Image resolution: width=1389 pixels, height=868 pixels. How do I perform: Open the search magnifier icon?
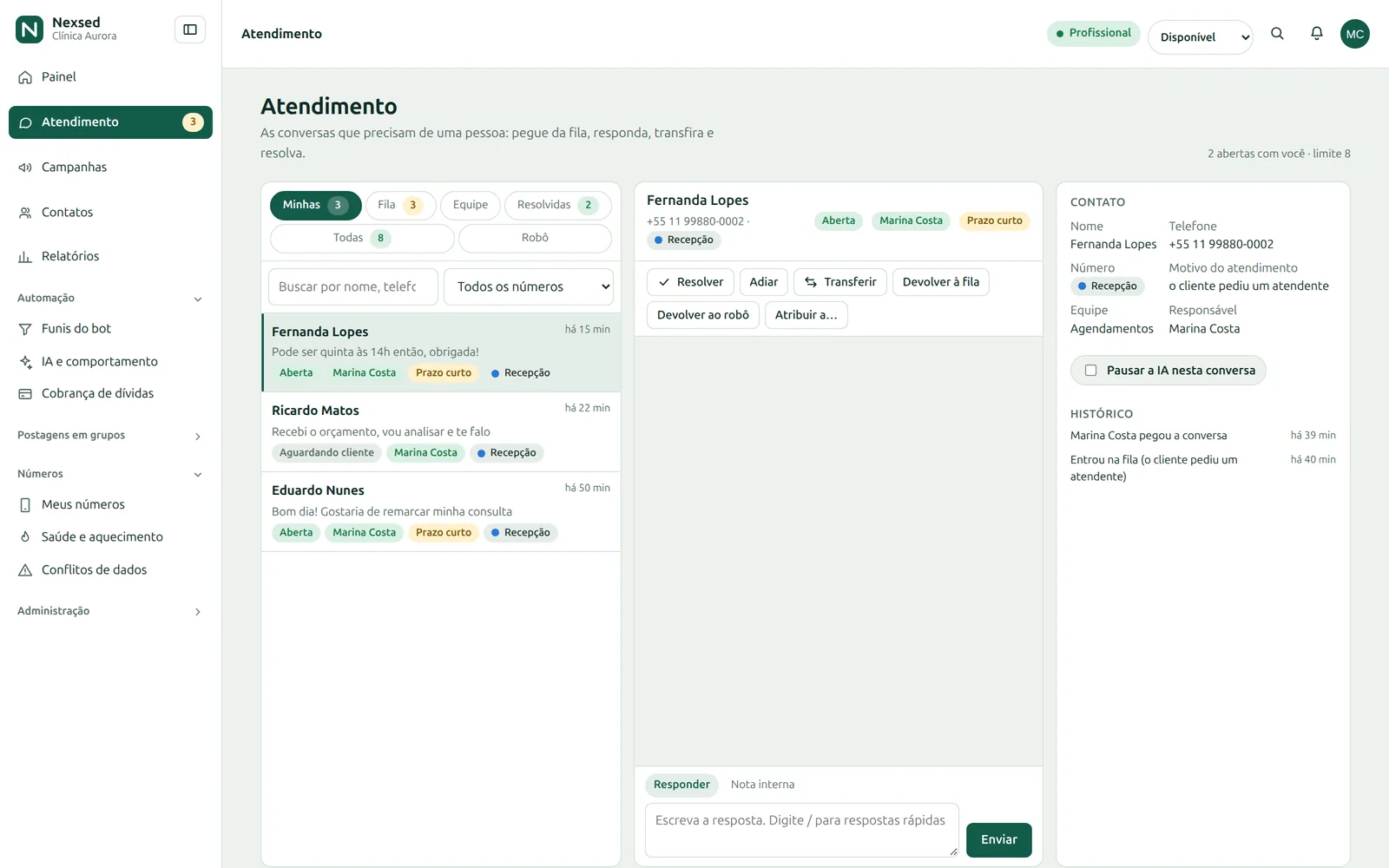pyautogui.click(x=1277, y=34)
